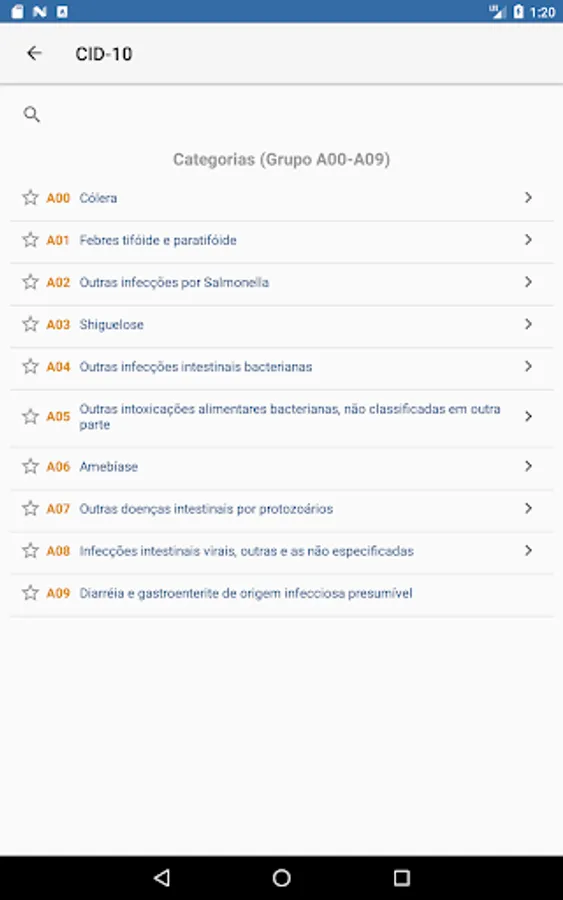
Task: Mark A03 Shiguelose as favorite
Action: pyautogui.click(x=30, y=324)
